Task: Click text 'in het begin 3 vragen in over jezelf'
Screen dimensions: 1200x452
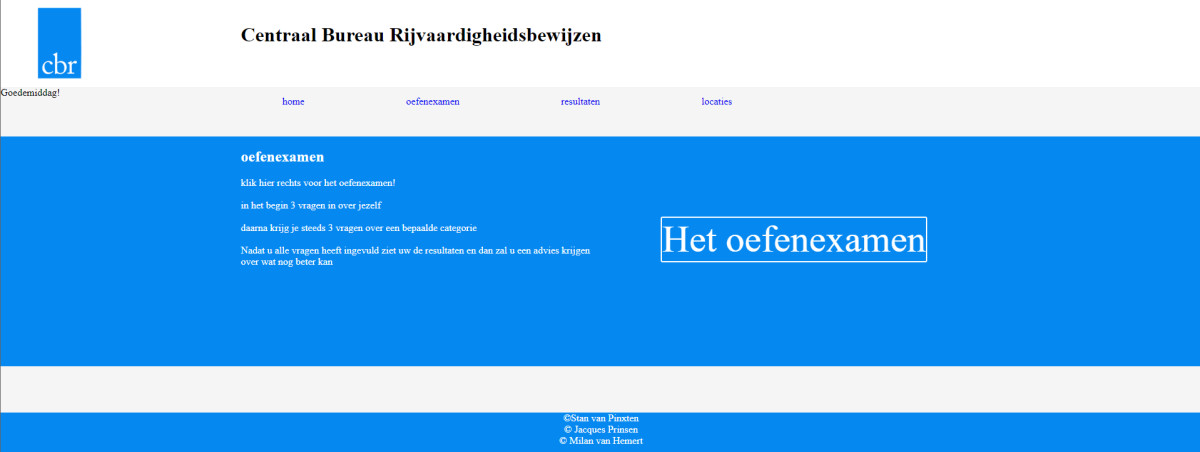Action: point(311,205)
